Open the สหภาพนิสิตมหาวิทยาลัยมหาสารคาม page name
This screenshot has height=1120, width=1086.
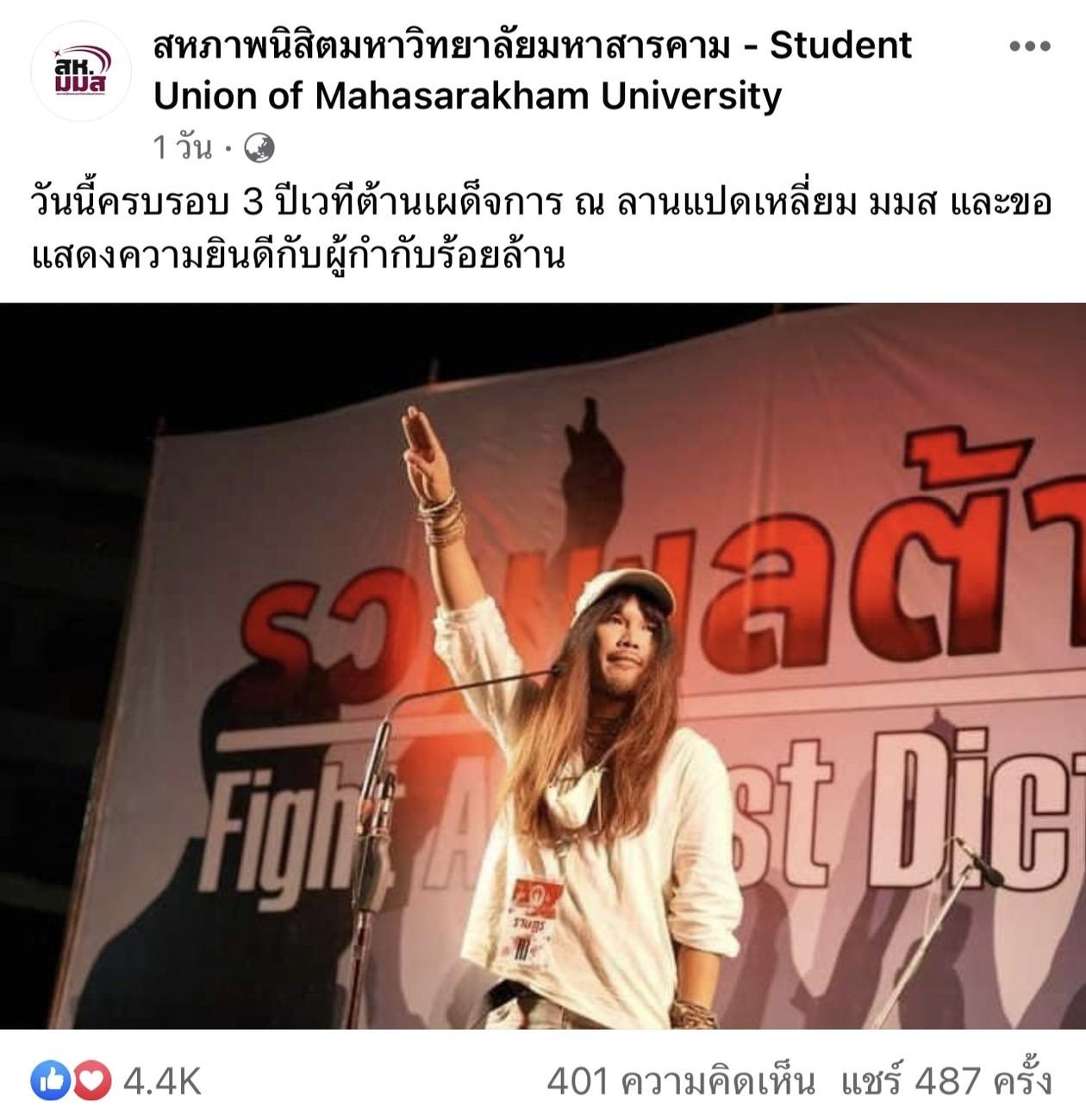441,47
